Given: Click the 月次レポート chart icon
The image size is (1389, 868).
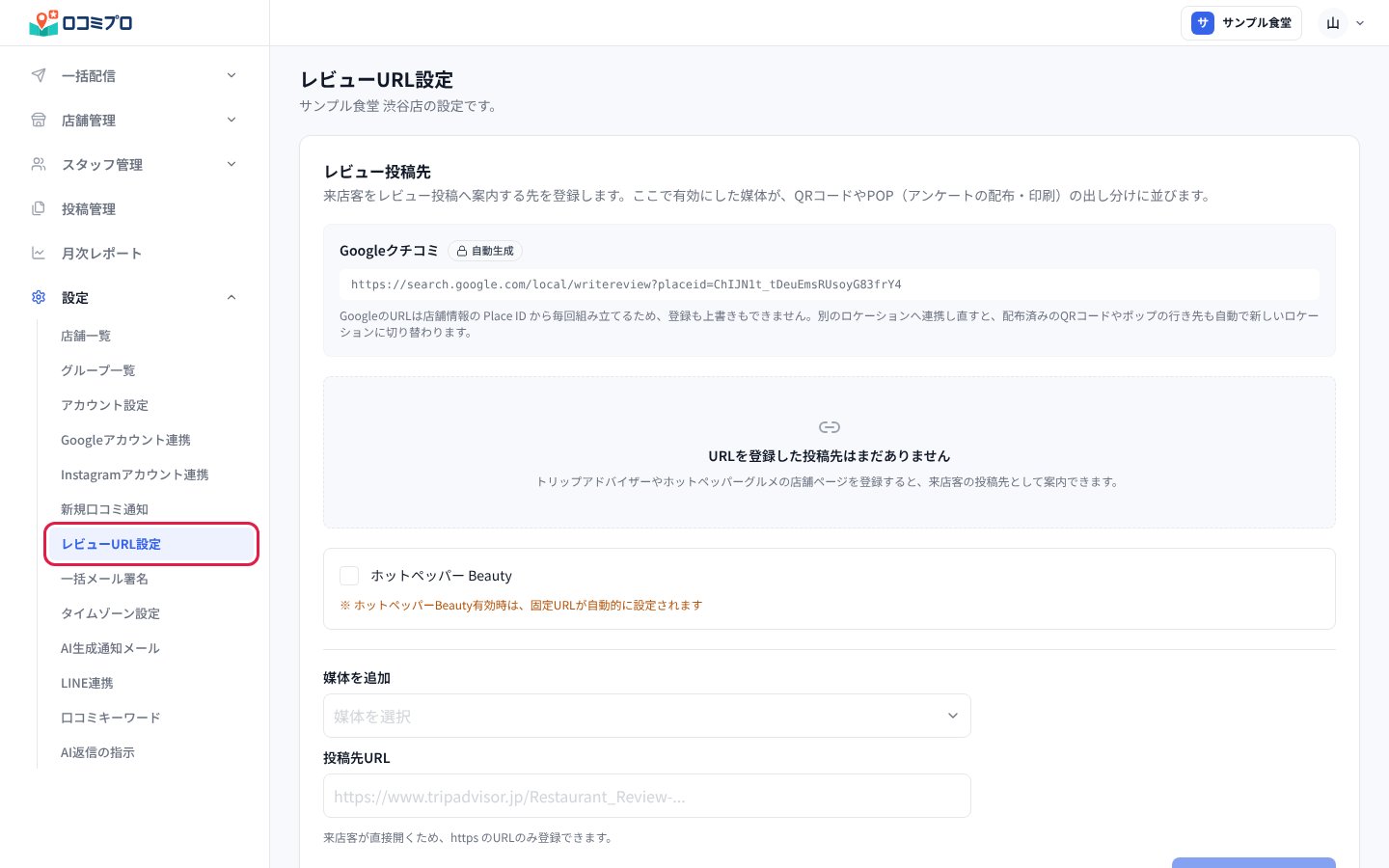Looking at the screenshot, I should tap(39, 253).
